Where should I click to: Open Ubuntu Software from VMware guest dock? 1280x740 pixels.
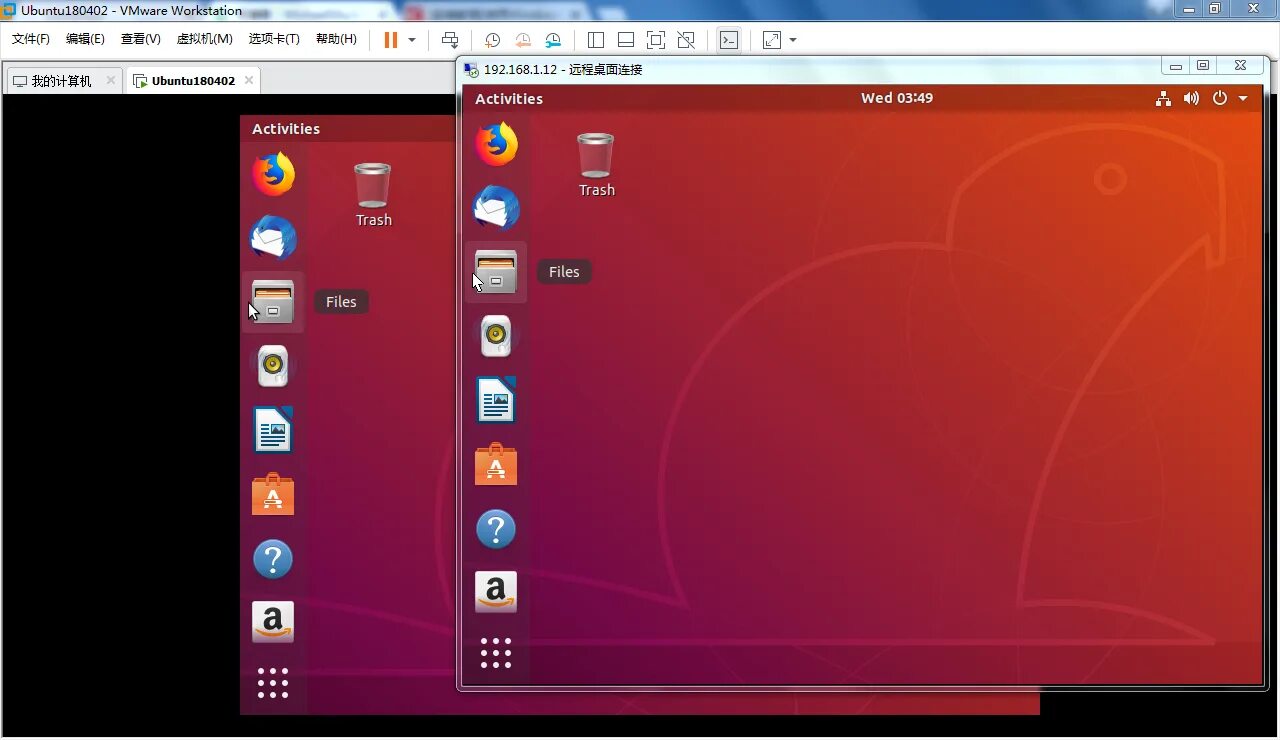(x=273, y=494)
